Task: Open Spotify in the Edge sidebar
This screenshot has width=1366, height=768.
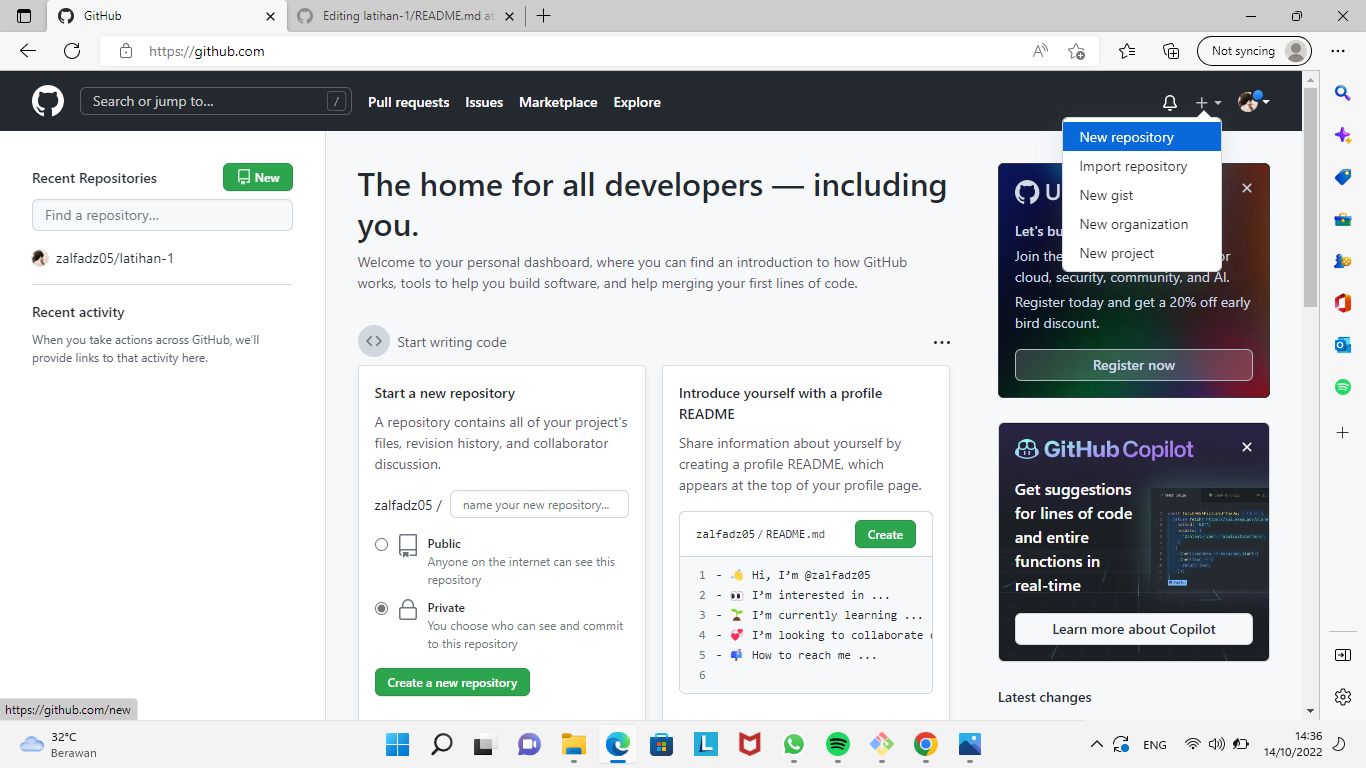Action: 1343,386
